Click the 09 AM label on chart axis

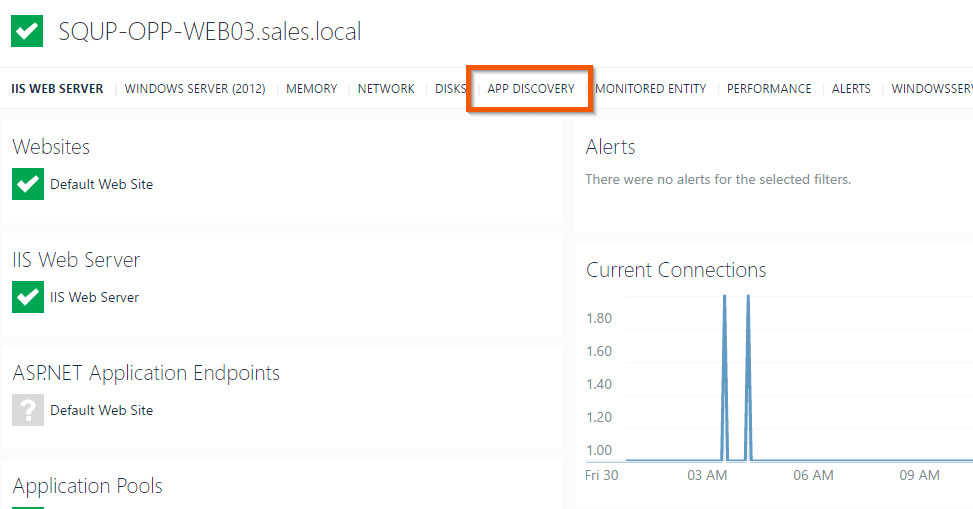919,475
